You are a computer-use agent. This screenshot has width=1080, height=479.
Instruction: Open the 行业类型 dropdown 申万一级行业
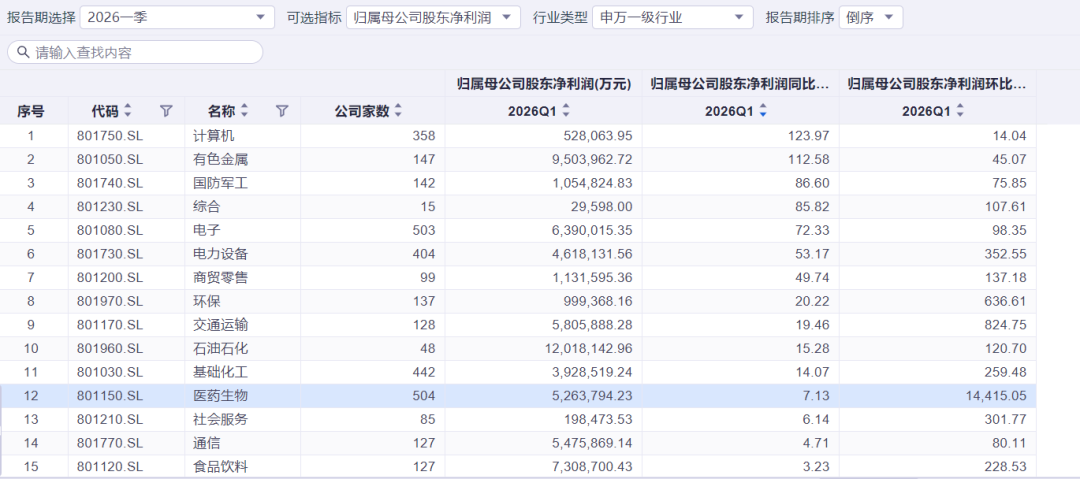(672, 18)
